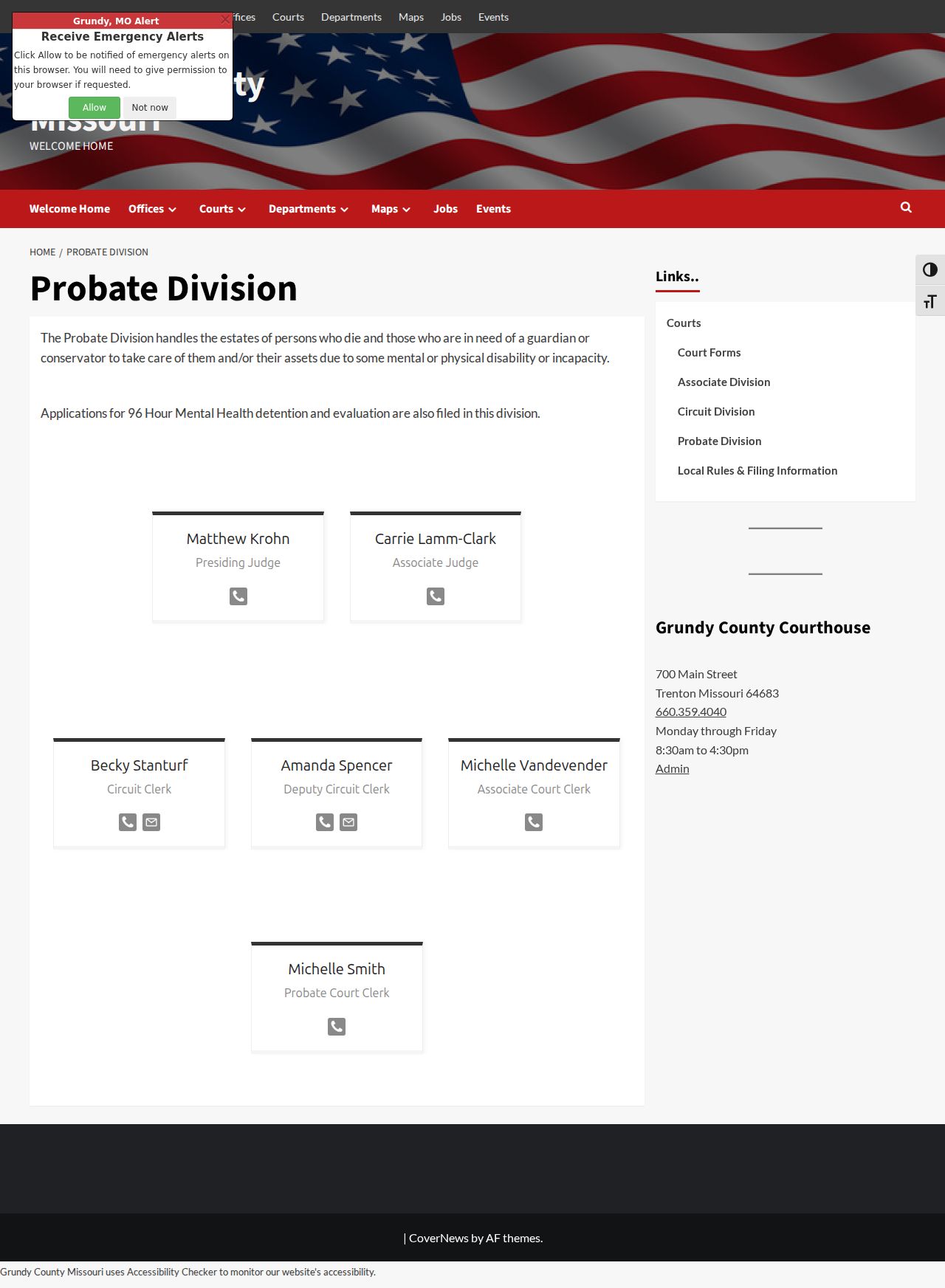This screenshot has width=945, height=1288.
Task: Click Becky Stanturf's email icon
Action: point(151,822)
